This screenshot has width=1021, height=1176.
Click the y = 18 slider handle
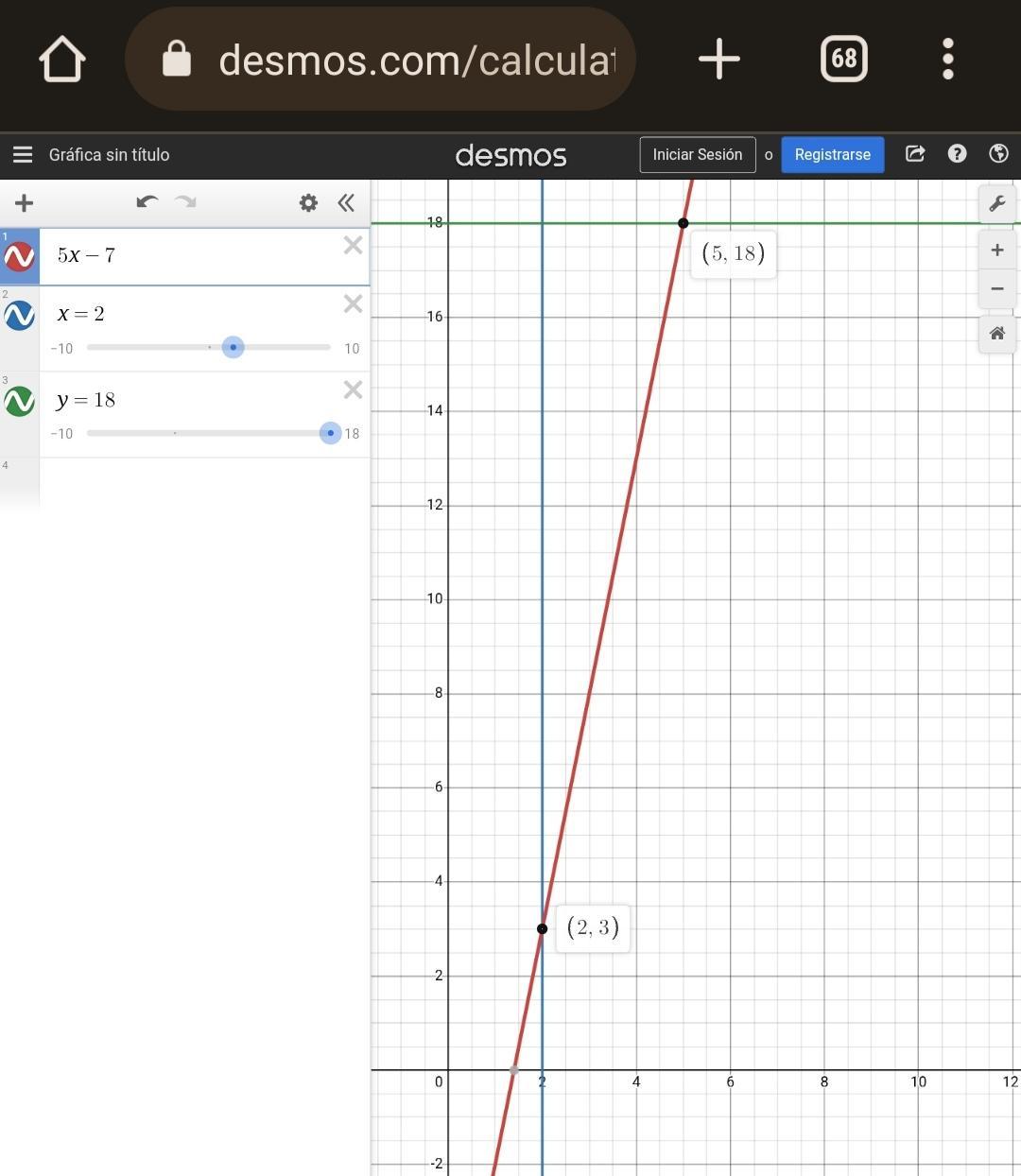(x=330, y=433)
